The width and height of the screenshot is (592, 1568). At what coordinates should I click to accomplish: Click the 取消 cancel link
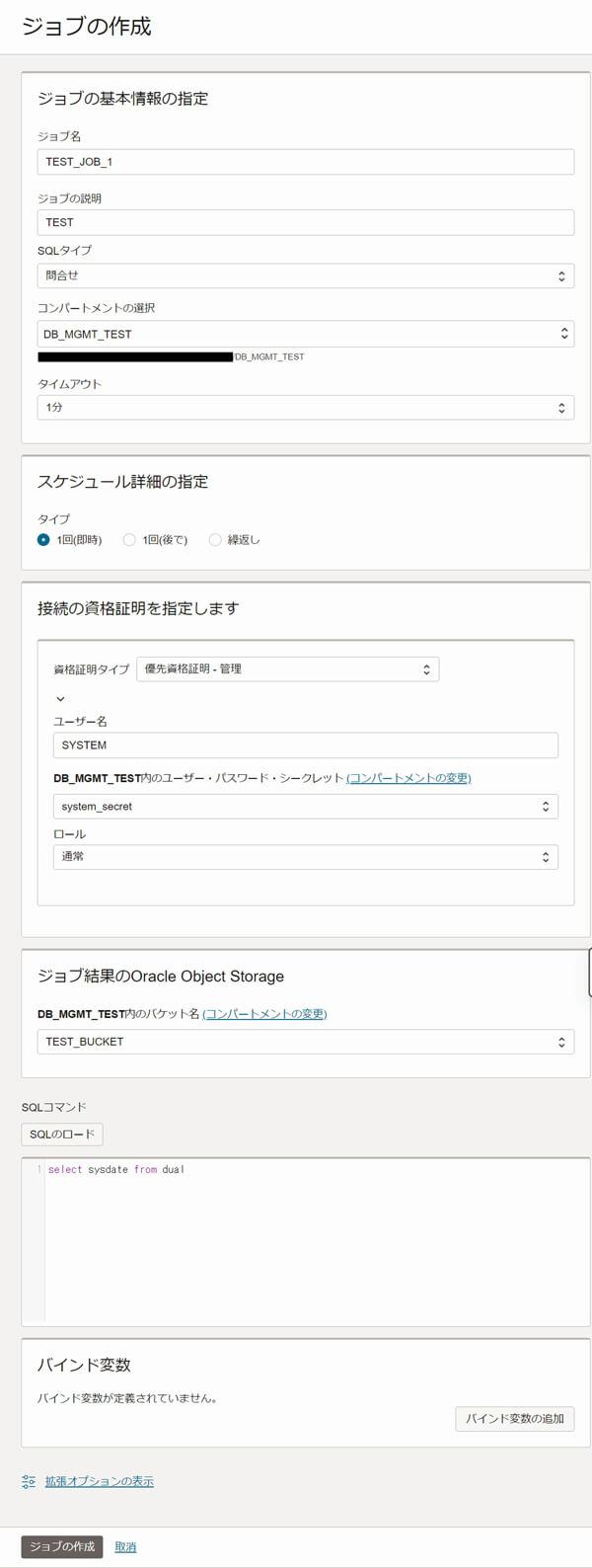pos(125,1547)
